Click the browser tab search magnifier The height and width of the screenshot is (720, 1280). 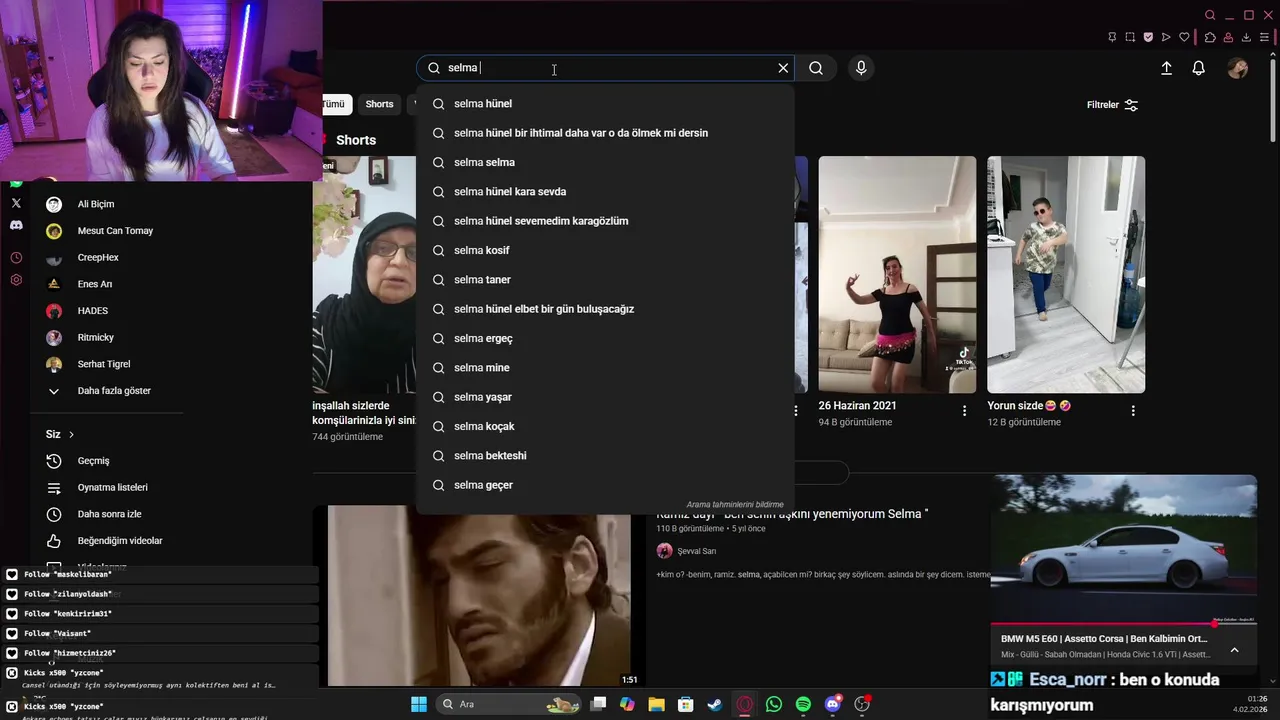point(1210,15)
